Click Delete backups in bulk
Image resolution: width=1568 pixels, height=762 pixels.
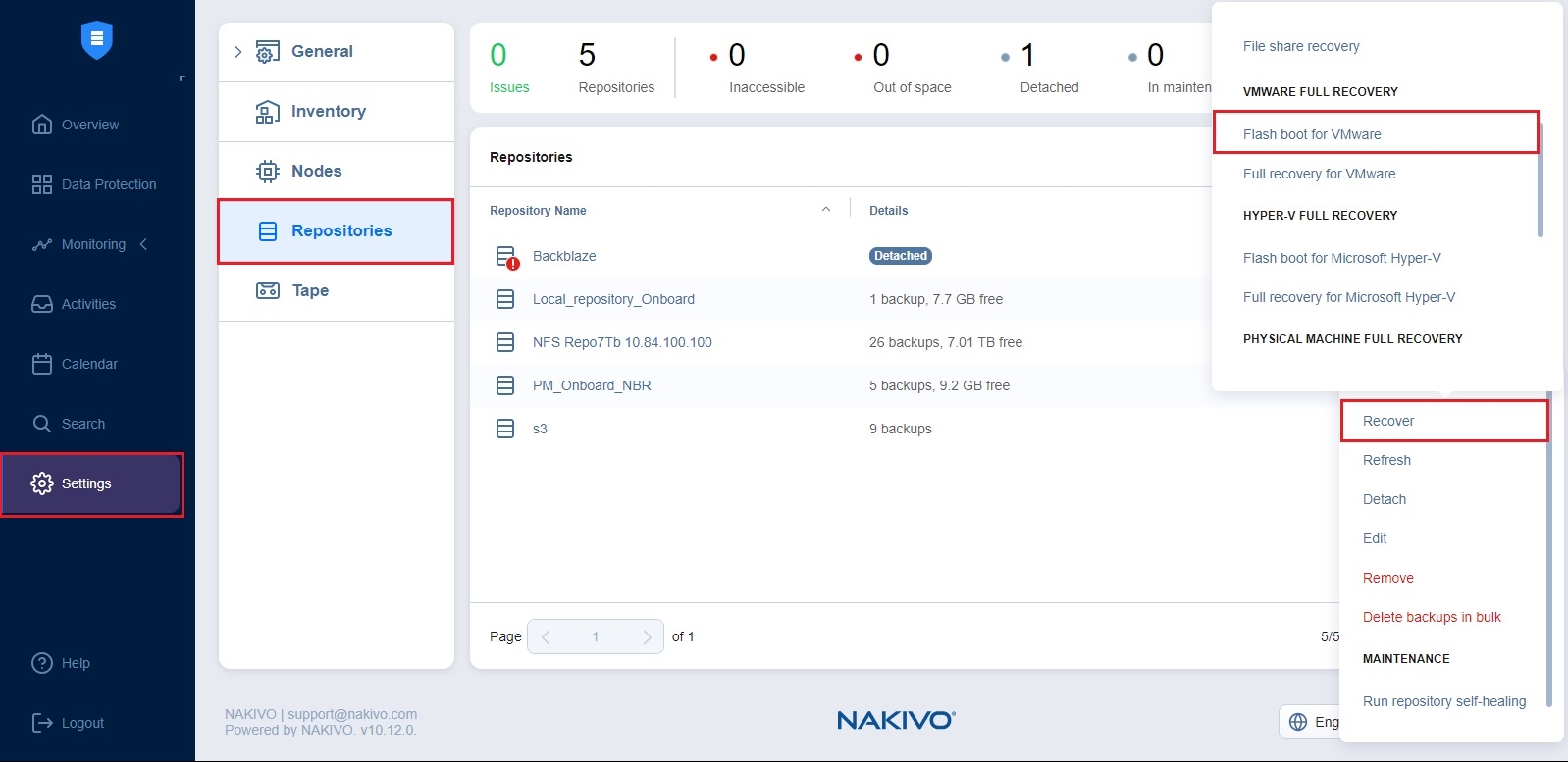(1431, 617)
